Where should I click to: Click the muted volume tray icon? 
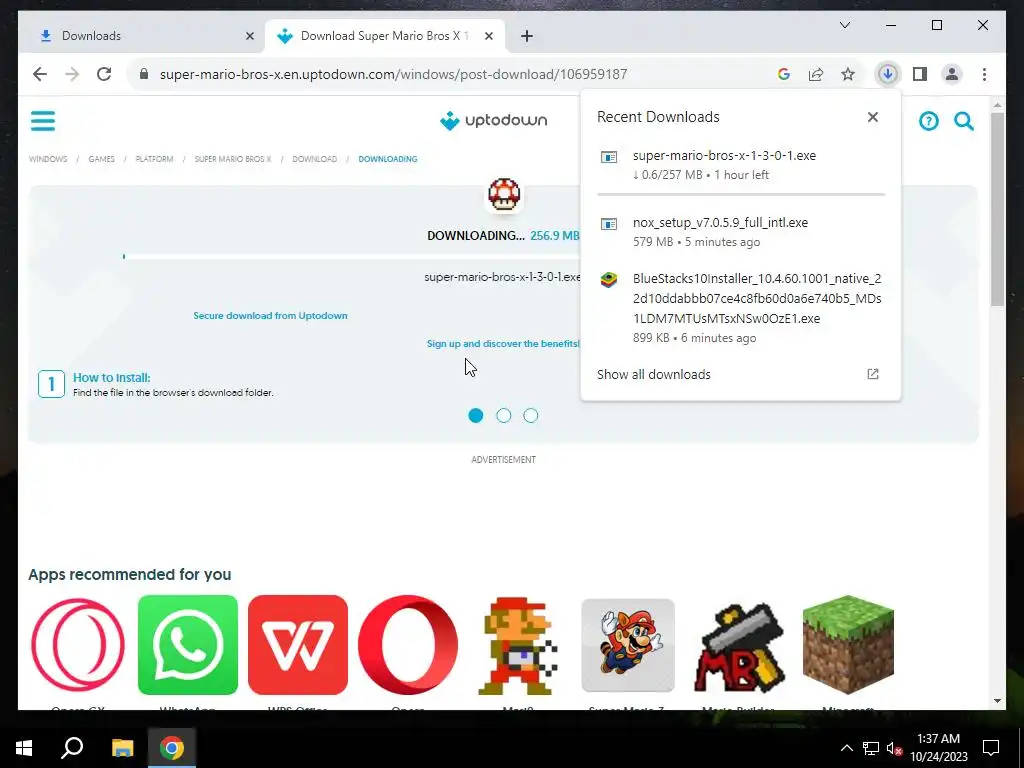(894, 748)
